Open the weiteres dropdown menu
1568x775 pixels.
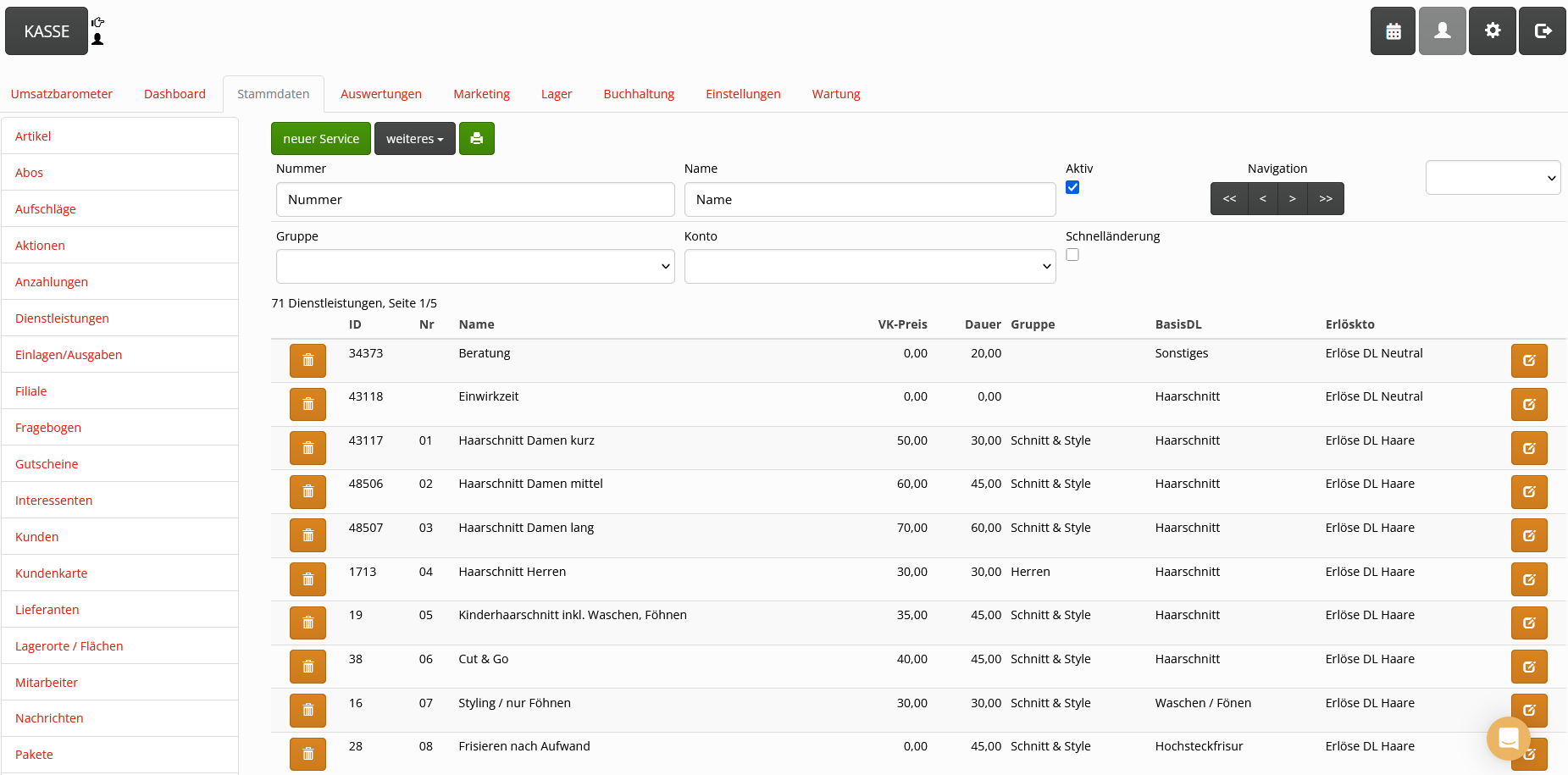point(414,139)
